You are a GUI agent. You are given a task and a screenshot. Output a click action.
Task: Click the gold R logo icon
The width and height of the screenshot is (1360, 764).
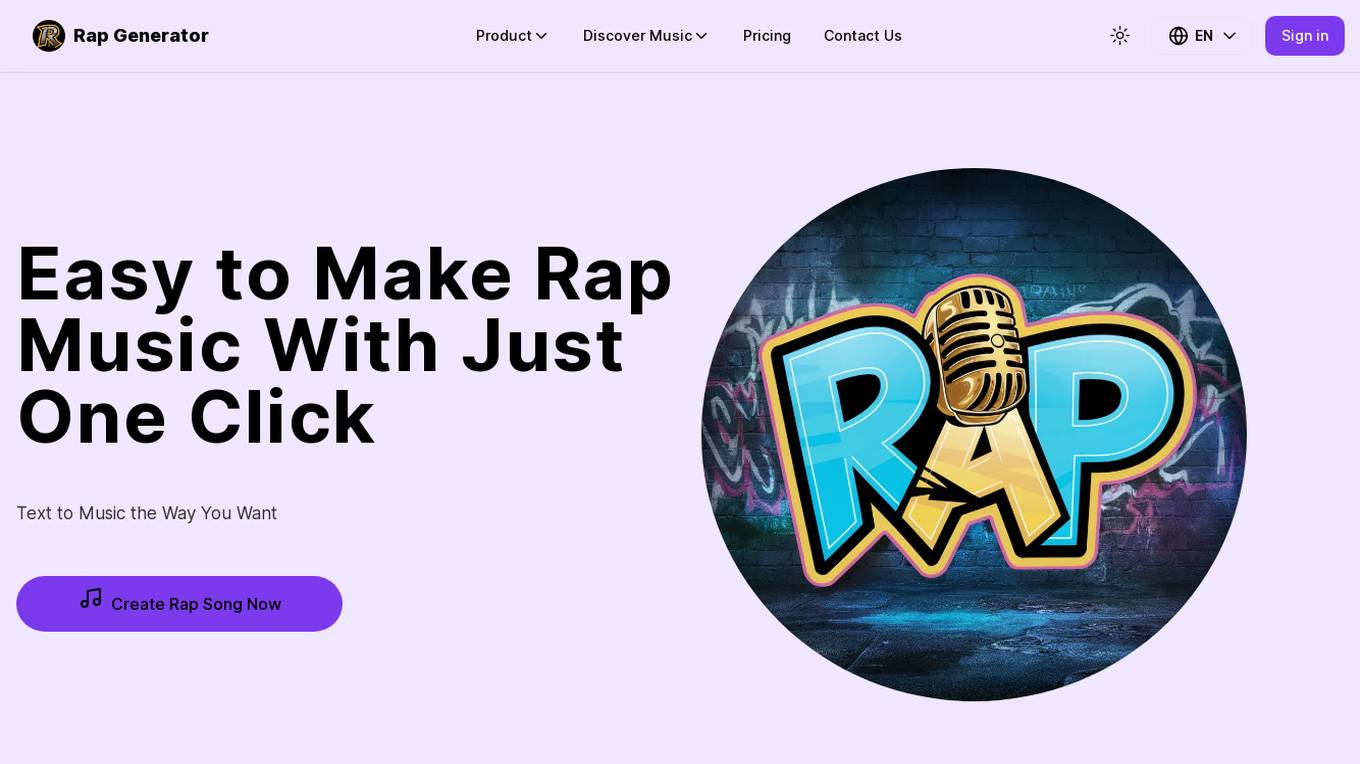coord(48,36)
